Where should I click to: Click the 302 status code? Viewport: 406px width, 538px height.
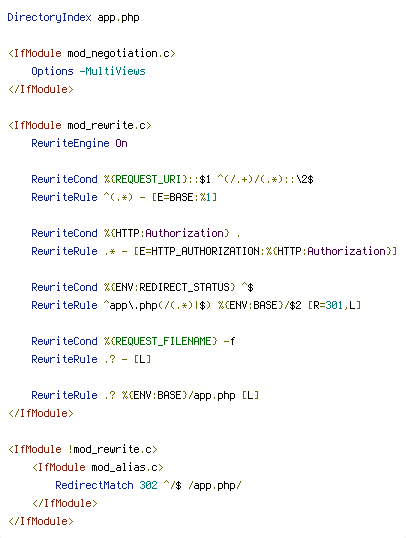(148, 485)
